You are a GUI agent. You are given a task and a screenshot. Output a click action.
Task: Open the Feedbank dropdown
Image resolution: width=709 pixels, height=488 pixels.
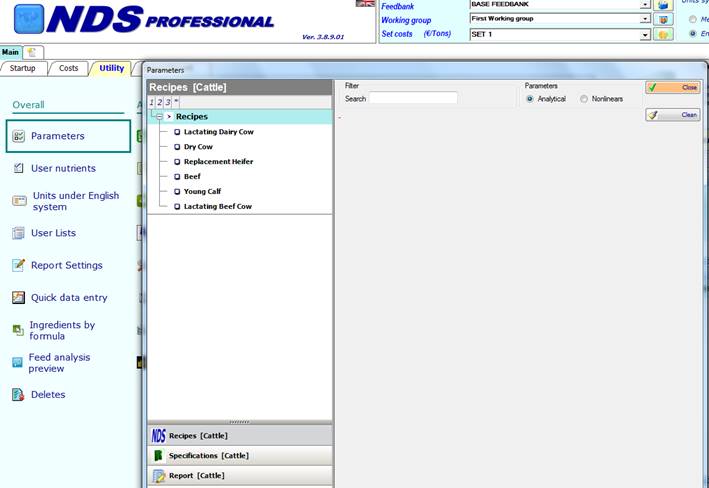[645, 5]
